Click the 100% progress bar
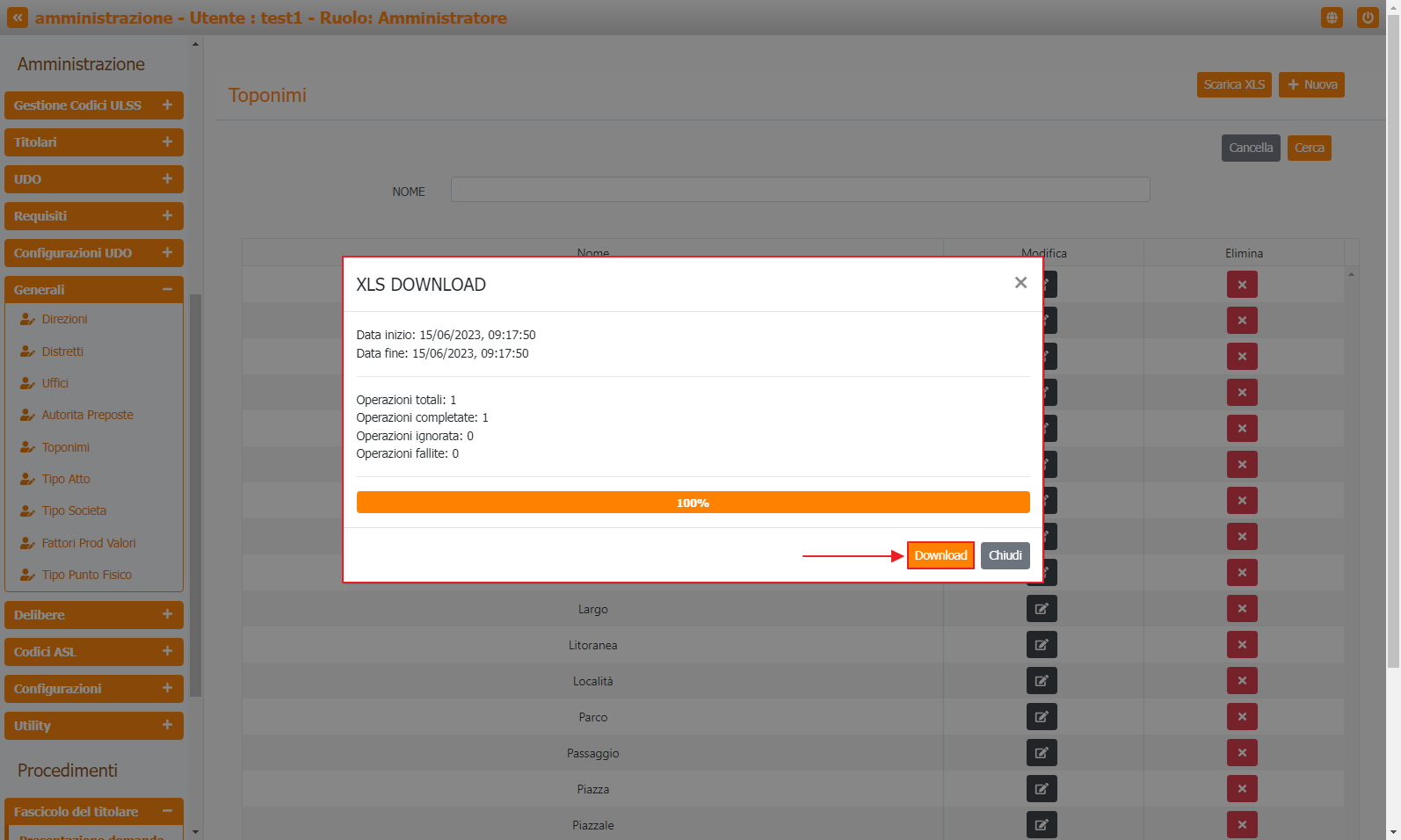 [693, 503]
